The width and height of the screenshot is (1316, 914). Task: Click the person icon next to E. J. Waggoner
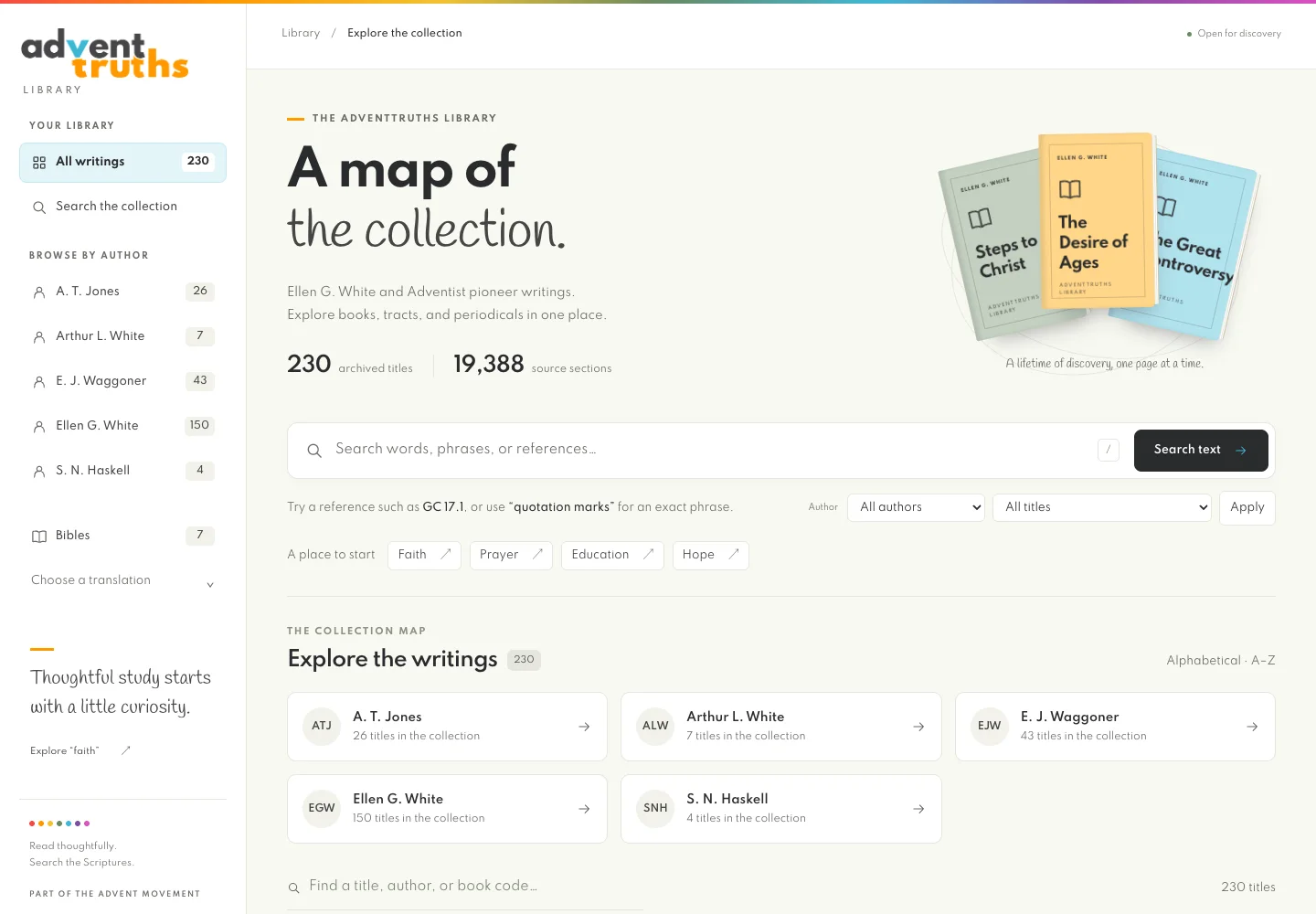coord(39,382)
